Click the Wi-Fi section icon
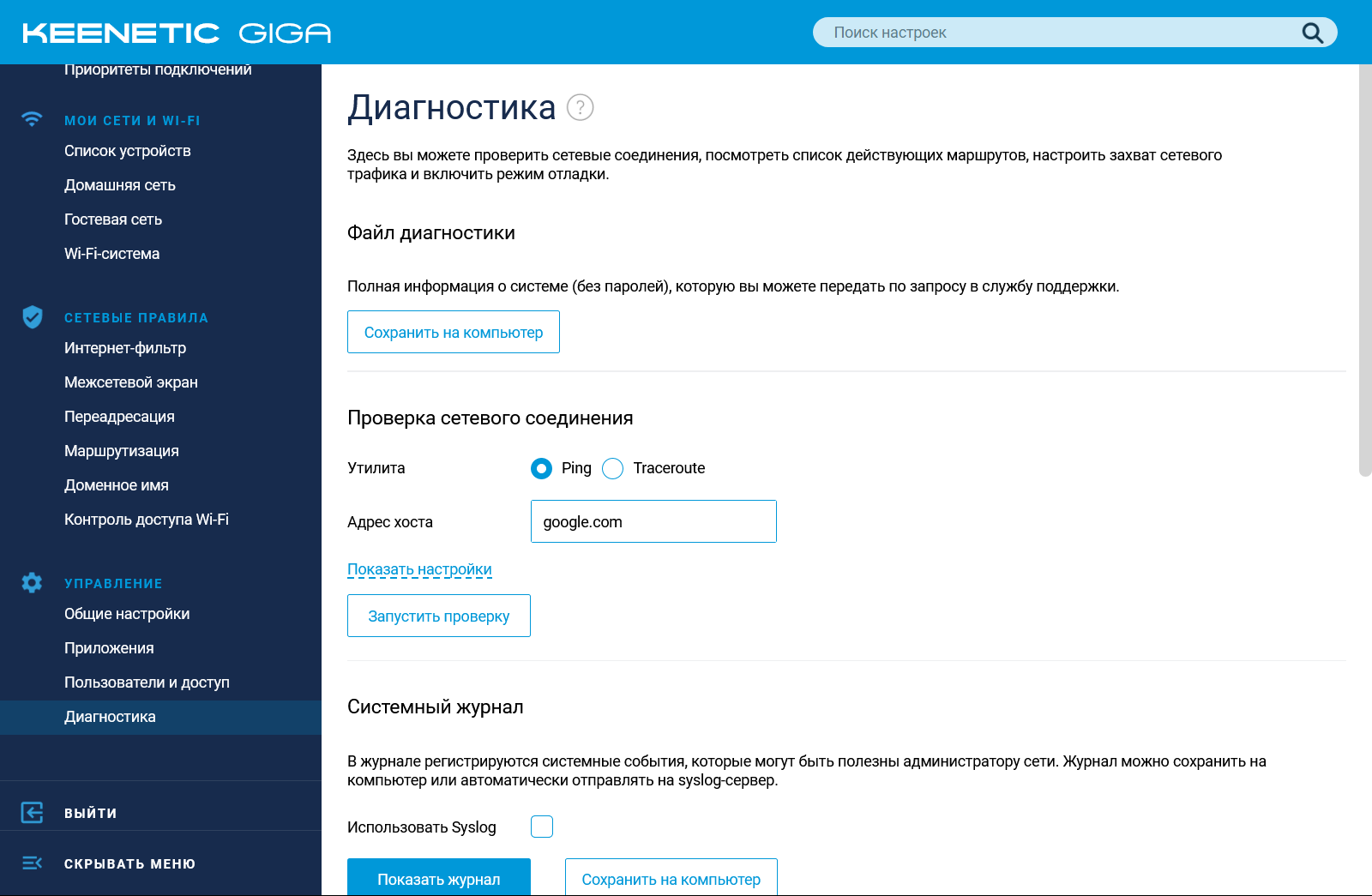The image size is (1372, 896). 32,119
